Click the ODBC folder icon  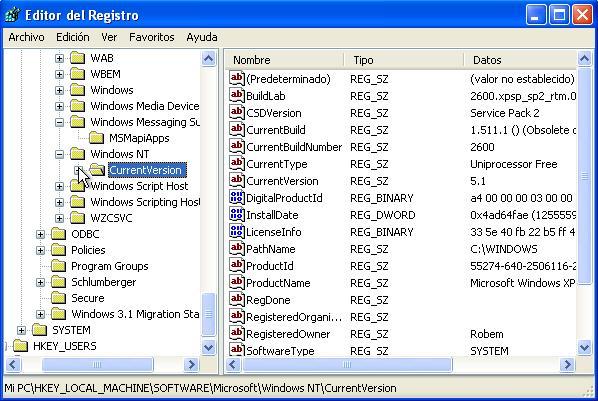pyautogui.click(x=59, y=234)
